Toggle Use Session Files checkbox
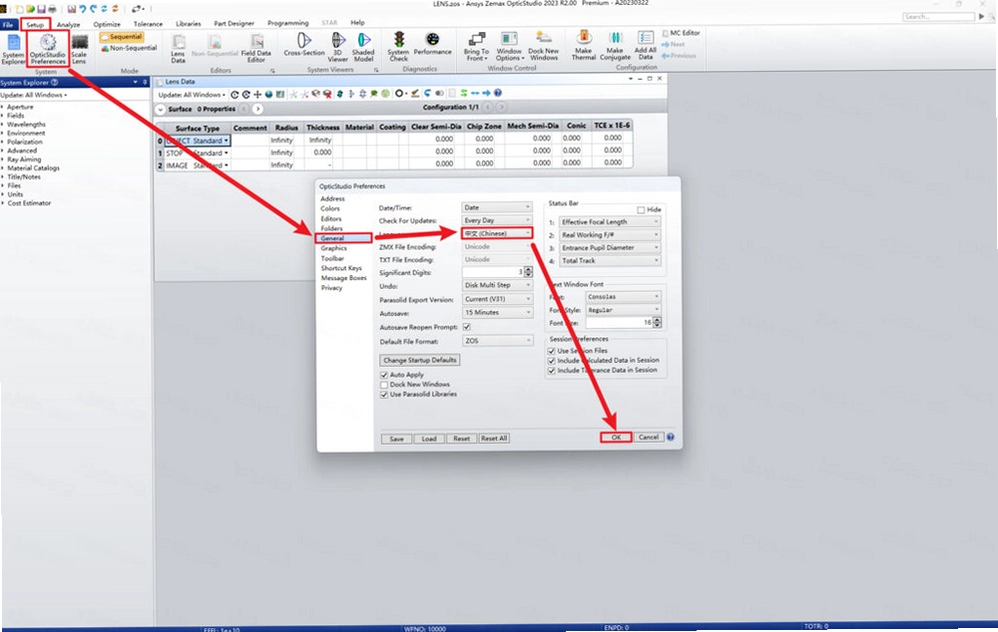Screen dimensions: 998x632 (552, 351)
